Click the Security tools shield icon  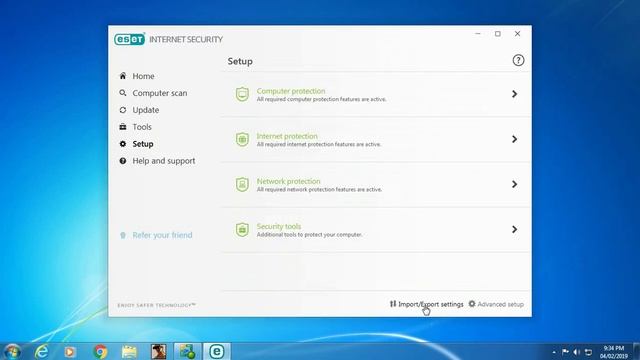tap(242, 229)
